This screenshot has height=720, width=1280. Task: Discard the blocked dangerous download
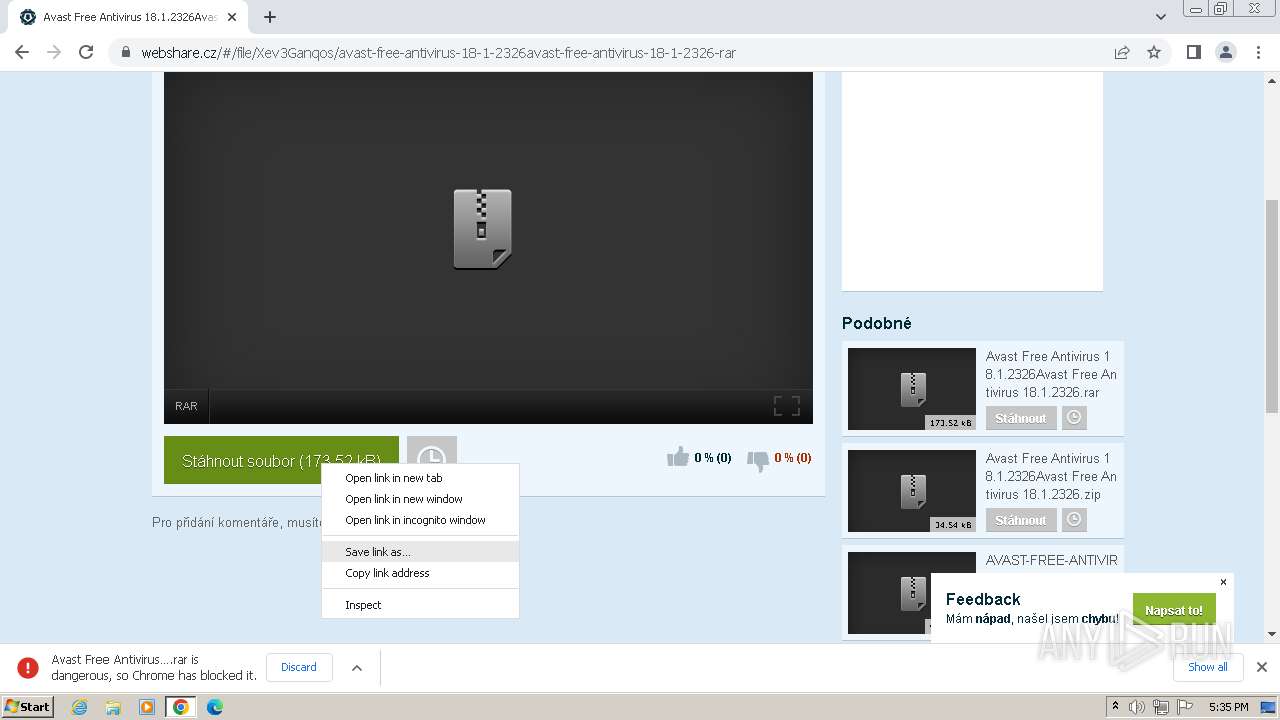tap(299, 667)
